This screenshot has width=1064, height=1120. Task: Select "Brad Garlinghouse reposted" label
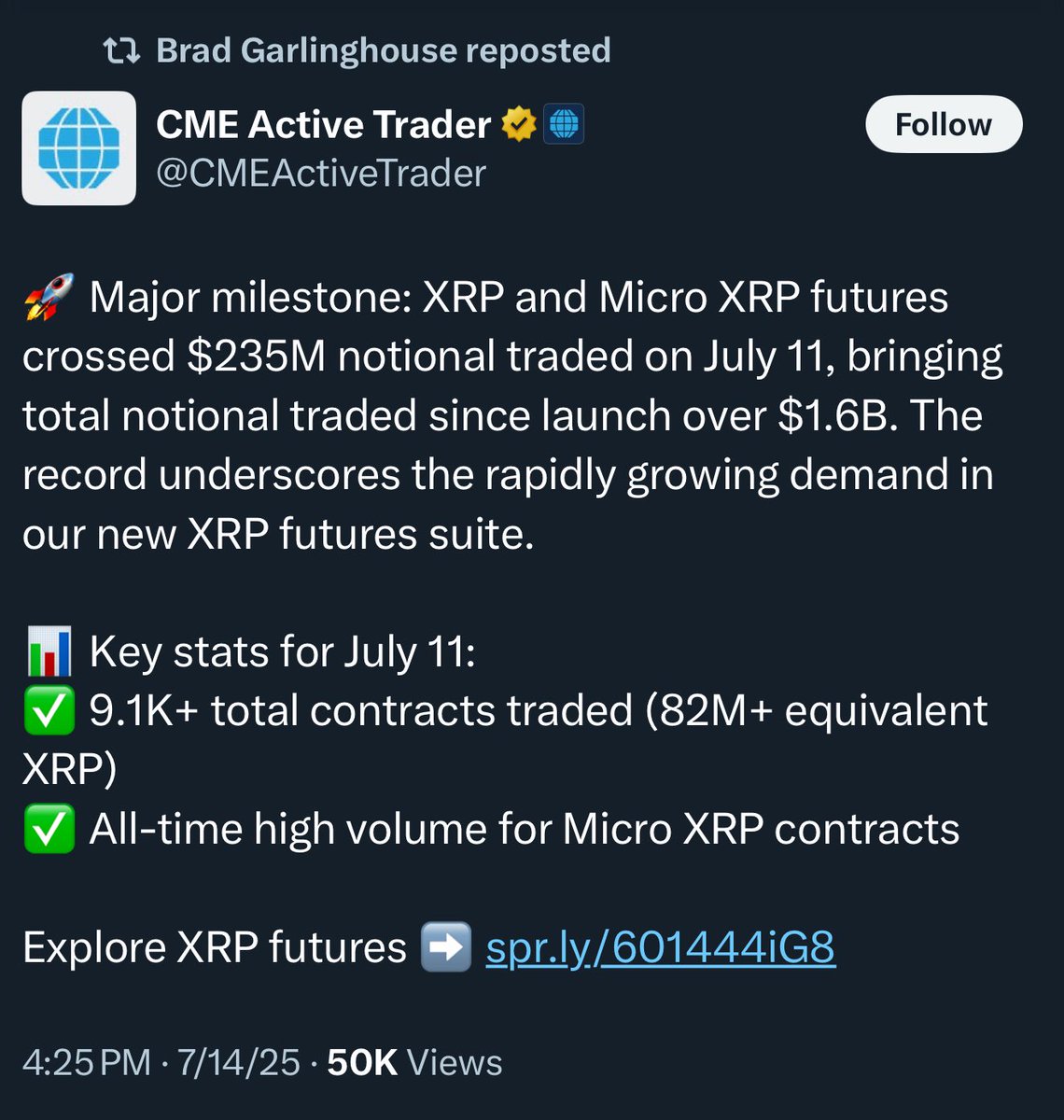tap(384, 50)
